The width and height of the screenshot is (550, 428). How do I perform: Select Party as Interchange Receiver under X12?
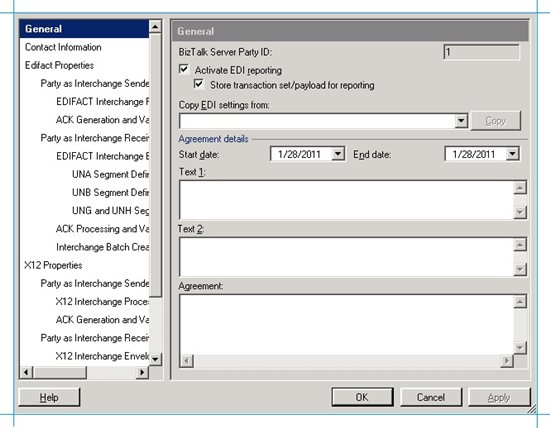pos(95,338)
